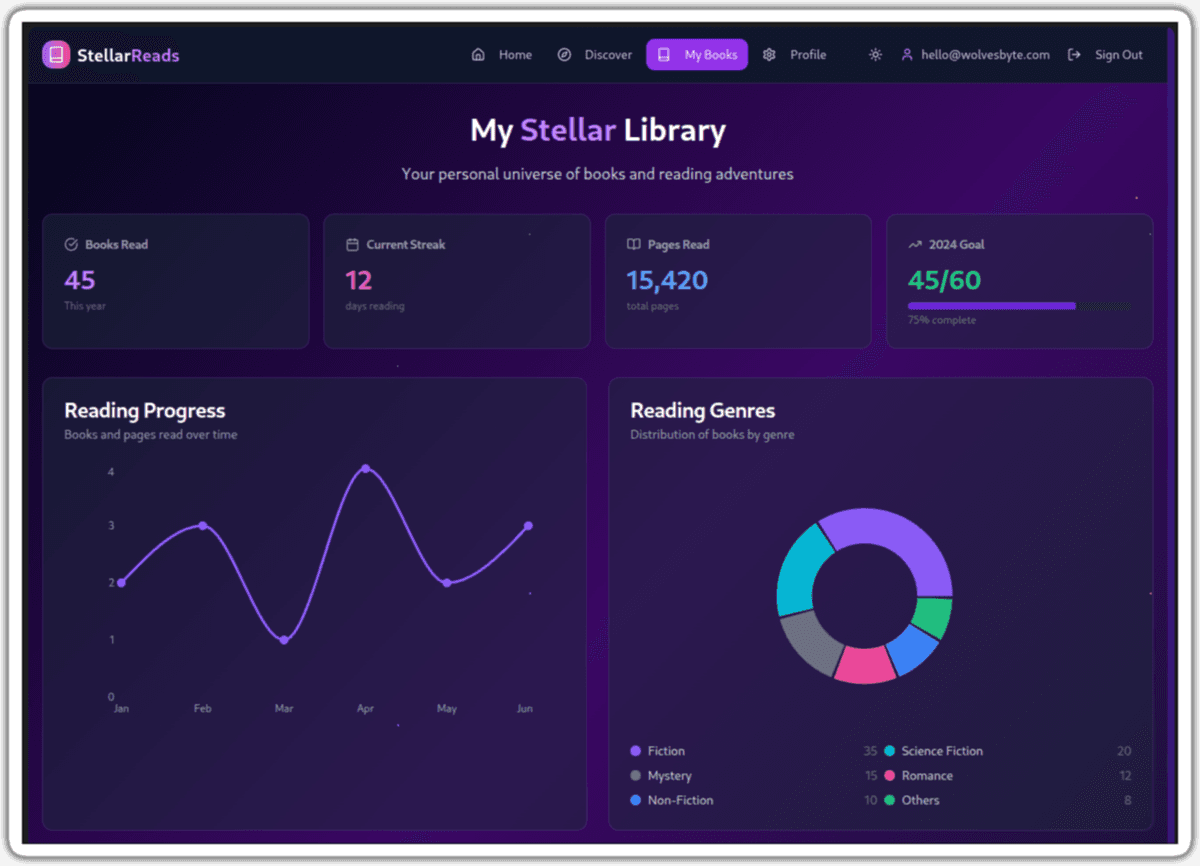This screenshot has height=866, width=1200.
Task: Click the user icon beside the email
Action: (906, 55)
